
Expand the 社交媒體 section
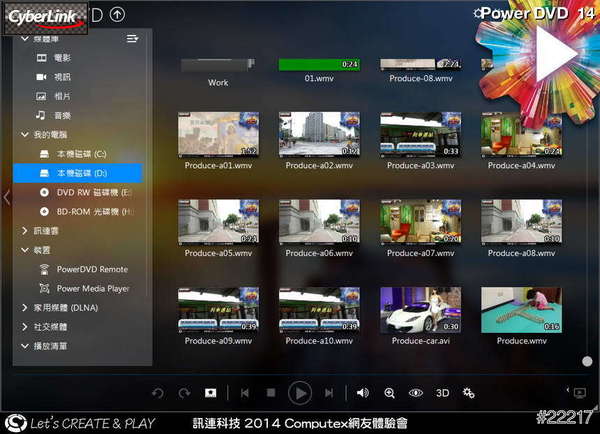click(x=24, y=327)
